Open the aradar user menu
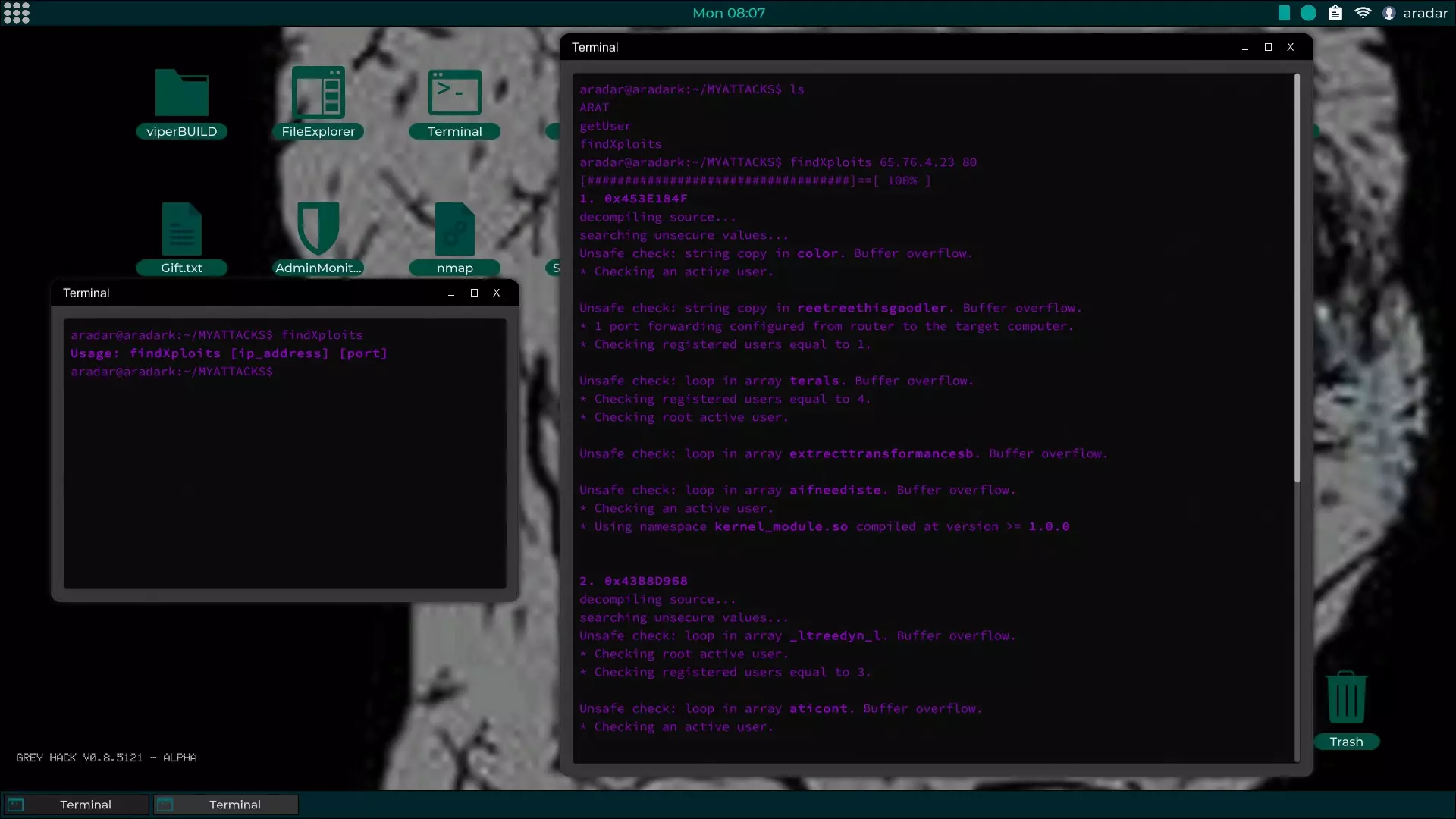1456x819 pixels. [x=1416, y=13]
